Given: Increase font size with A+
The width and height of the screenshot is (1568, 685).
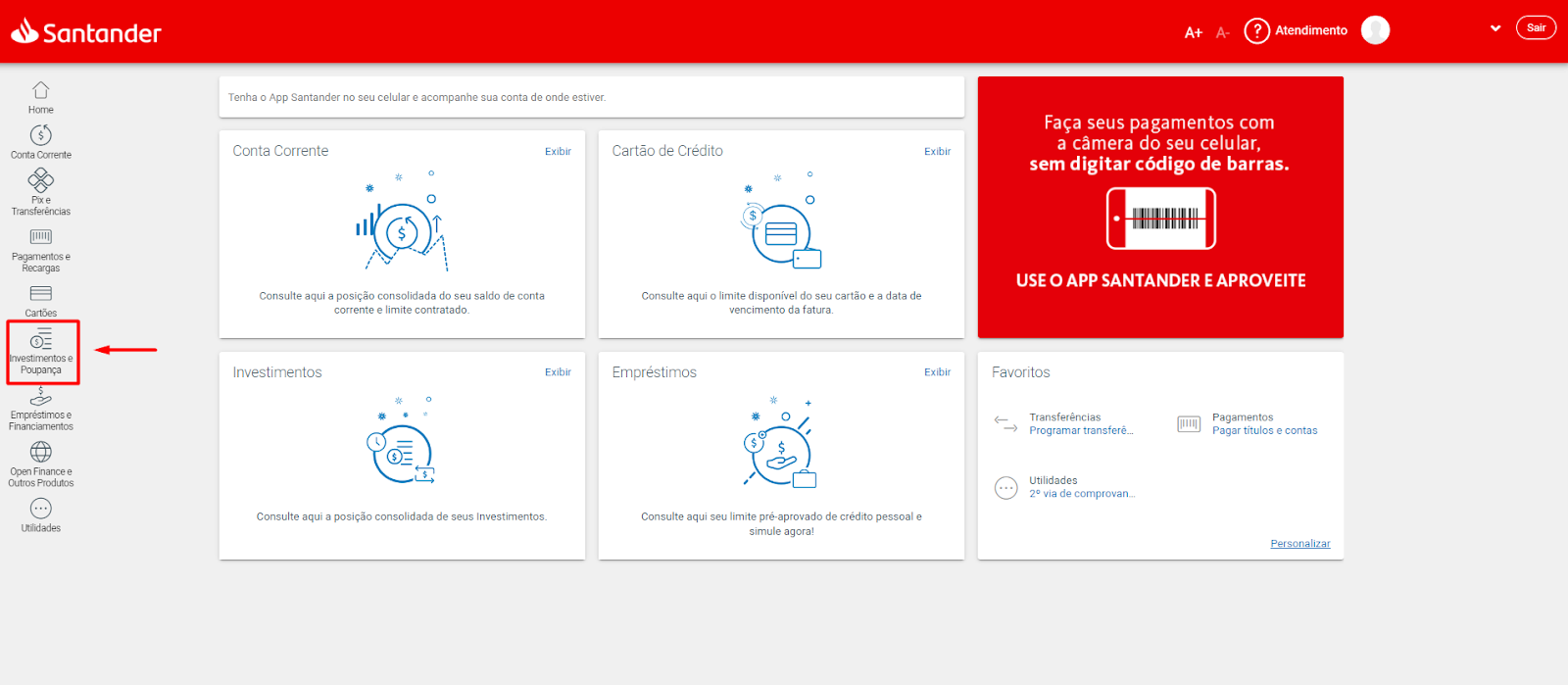Looking at the screenshot, I should 1193,32.
